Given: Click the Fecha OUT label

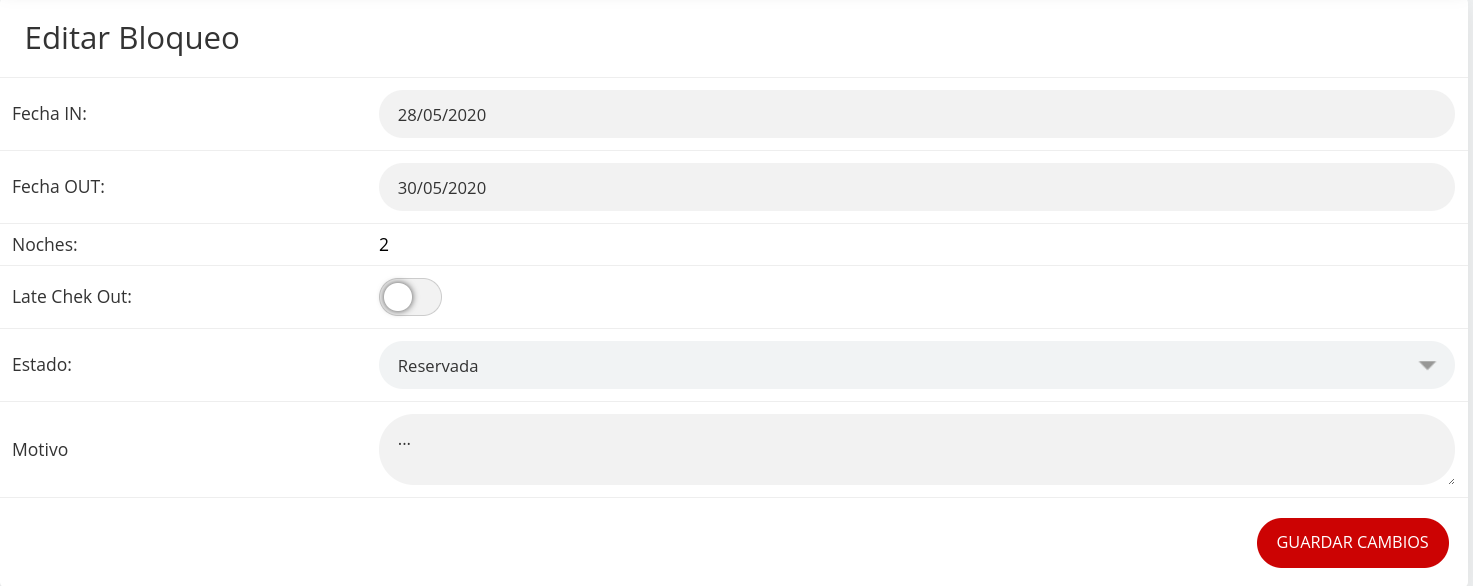Looking at the screenshot, I should pos(58,187).
